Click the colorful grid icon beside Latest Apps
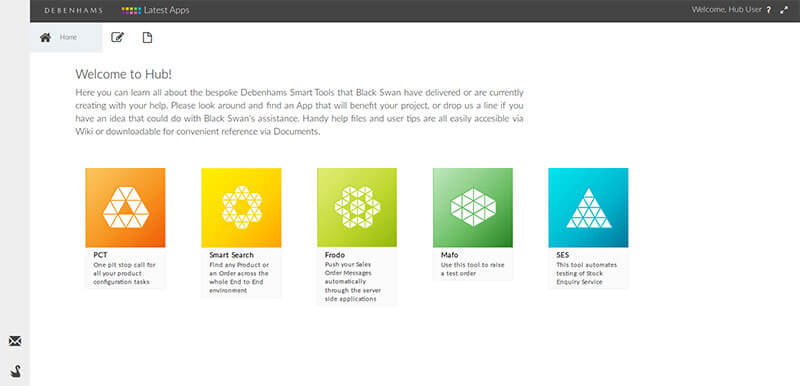 (131, 10)
